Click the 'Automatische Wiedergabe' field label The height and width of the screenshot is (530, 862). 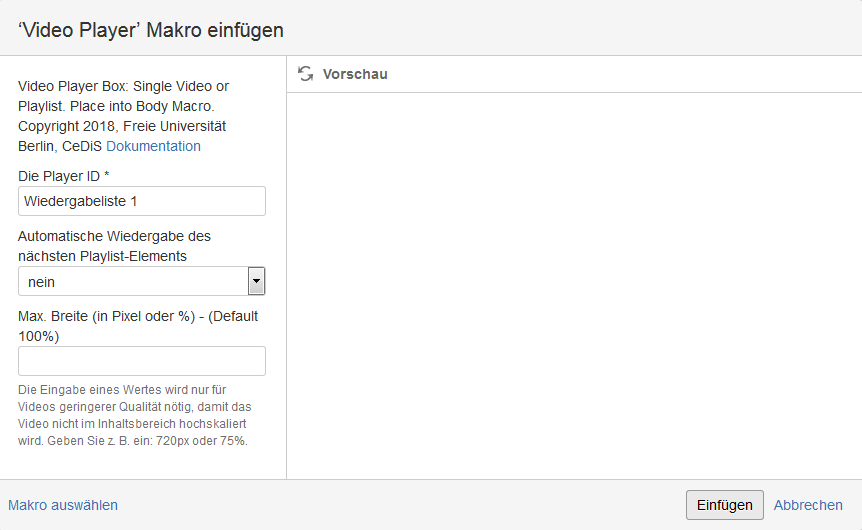click(114, 246)
